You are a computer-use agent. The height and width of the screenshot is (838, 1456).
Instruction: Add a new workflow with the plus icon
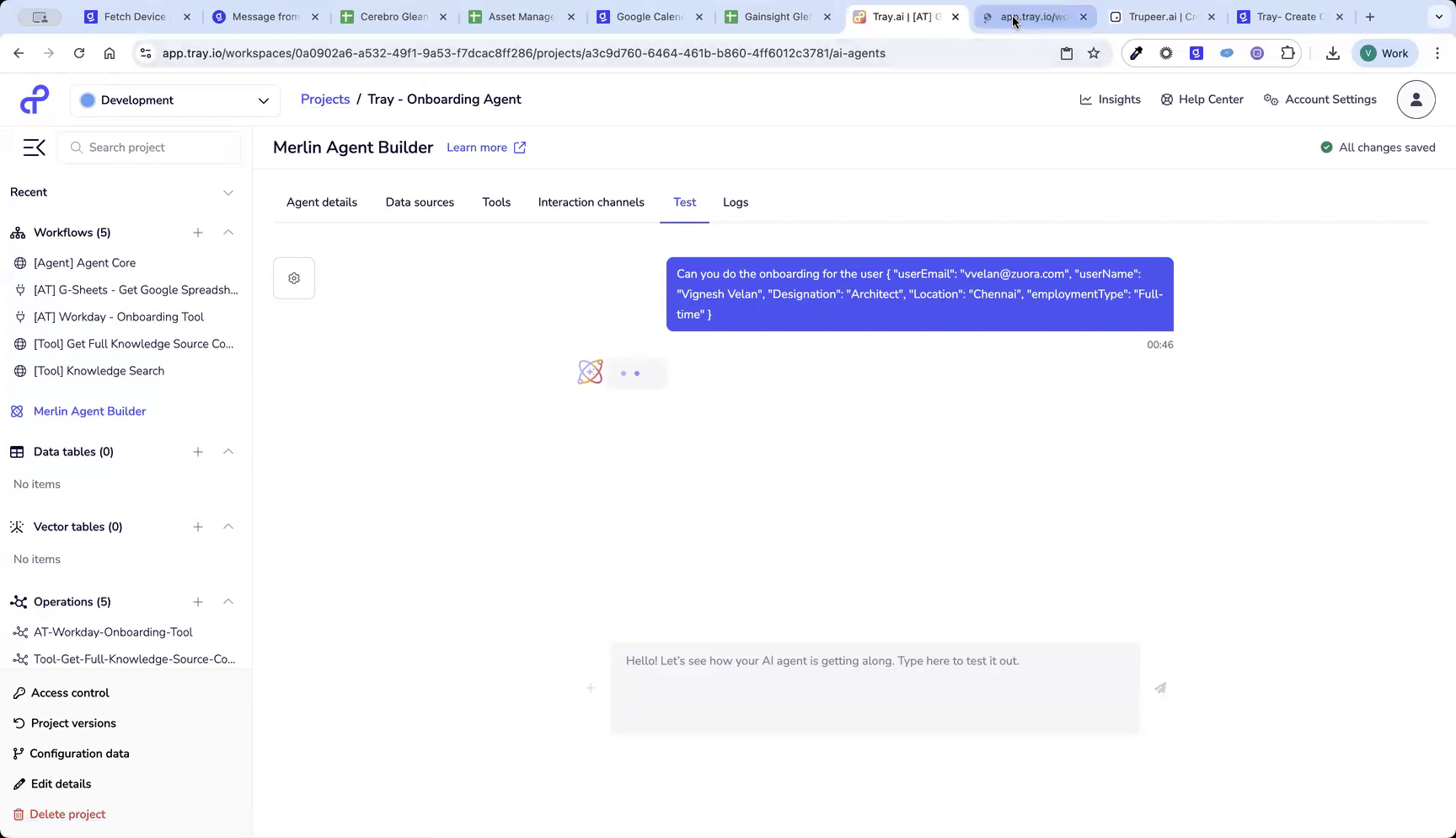pyautogui.click(x=198, y=233)
